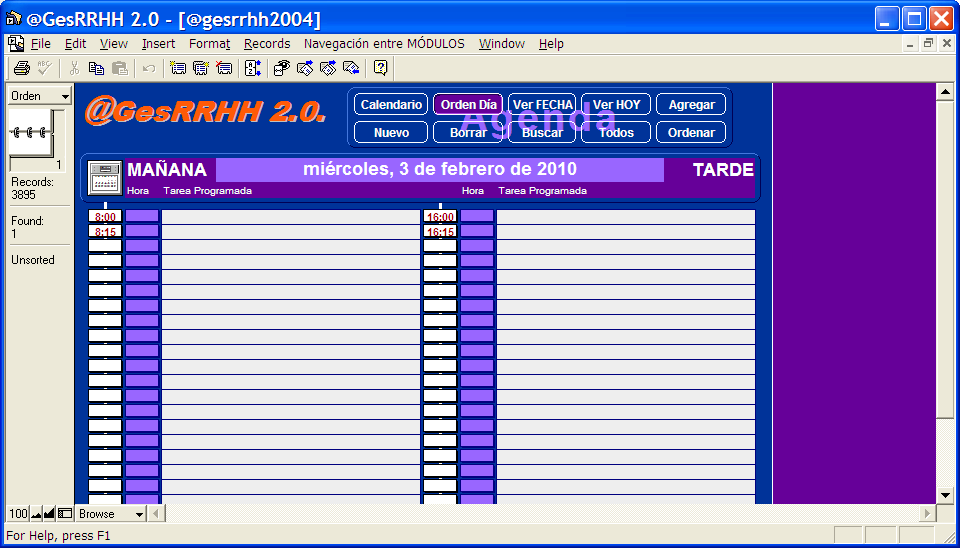The image size is (960, 548).
Task: Click the Duplicate Record toolbar icon
Action: [201, 68]
